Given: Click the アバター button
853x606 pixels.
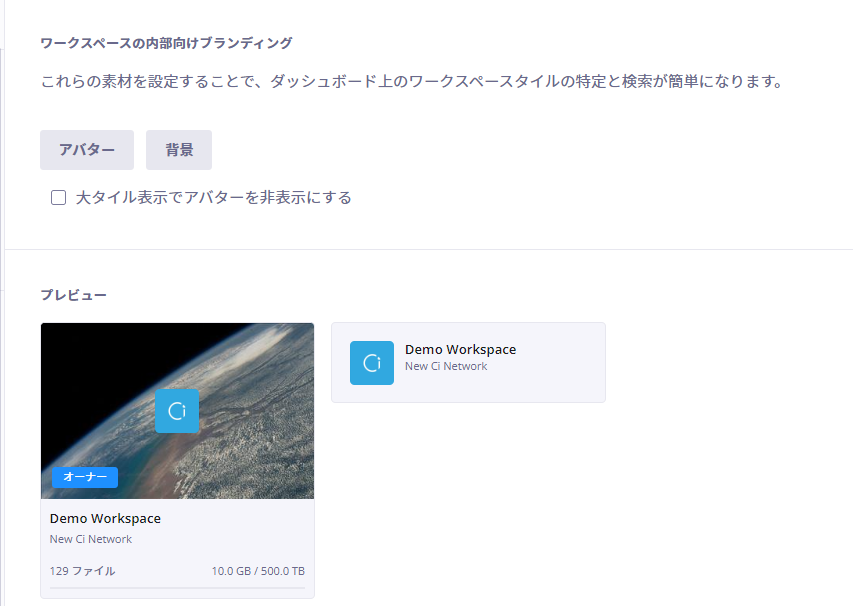Looking at the screenshot, I should click(87, 150).
